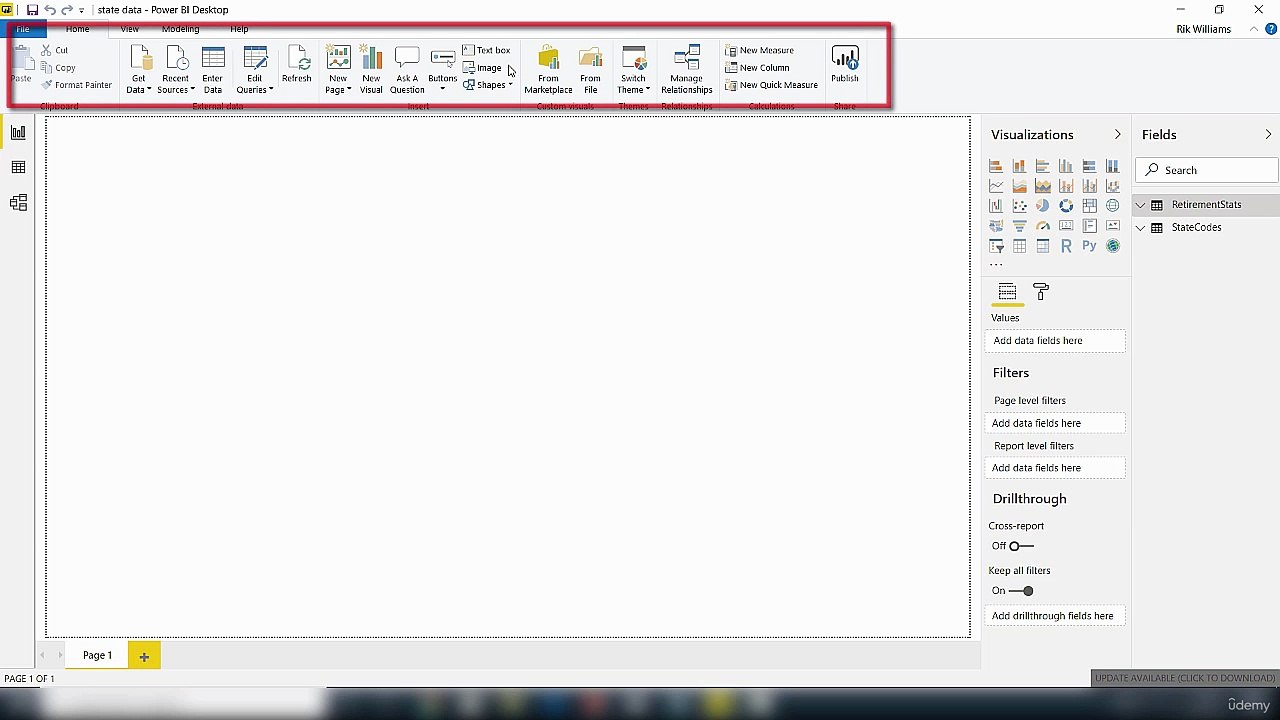Select the Area chart visual
The height and width of the screenshot is (720, 1280).
click(x=1019, y=186)
